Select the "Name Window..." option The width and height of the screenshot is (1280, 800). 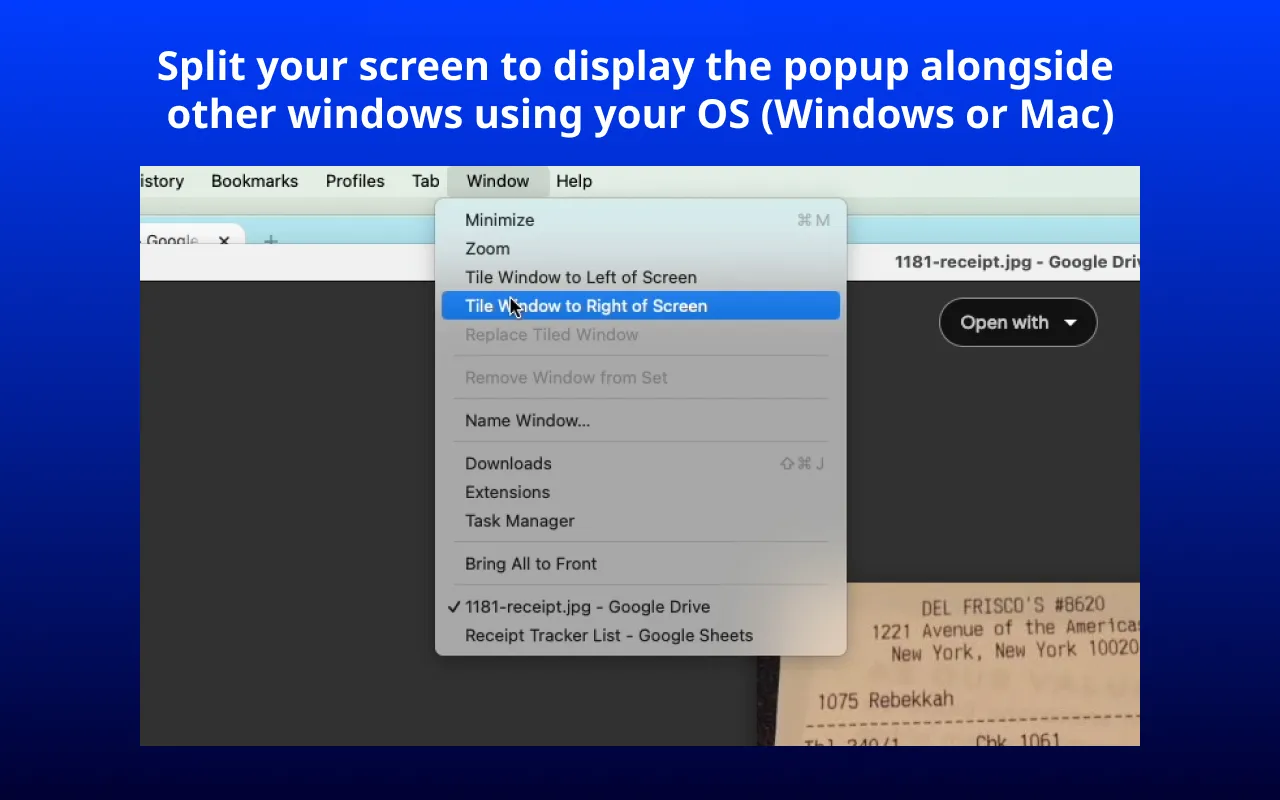pos(528,420)
